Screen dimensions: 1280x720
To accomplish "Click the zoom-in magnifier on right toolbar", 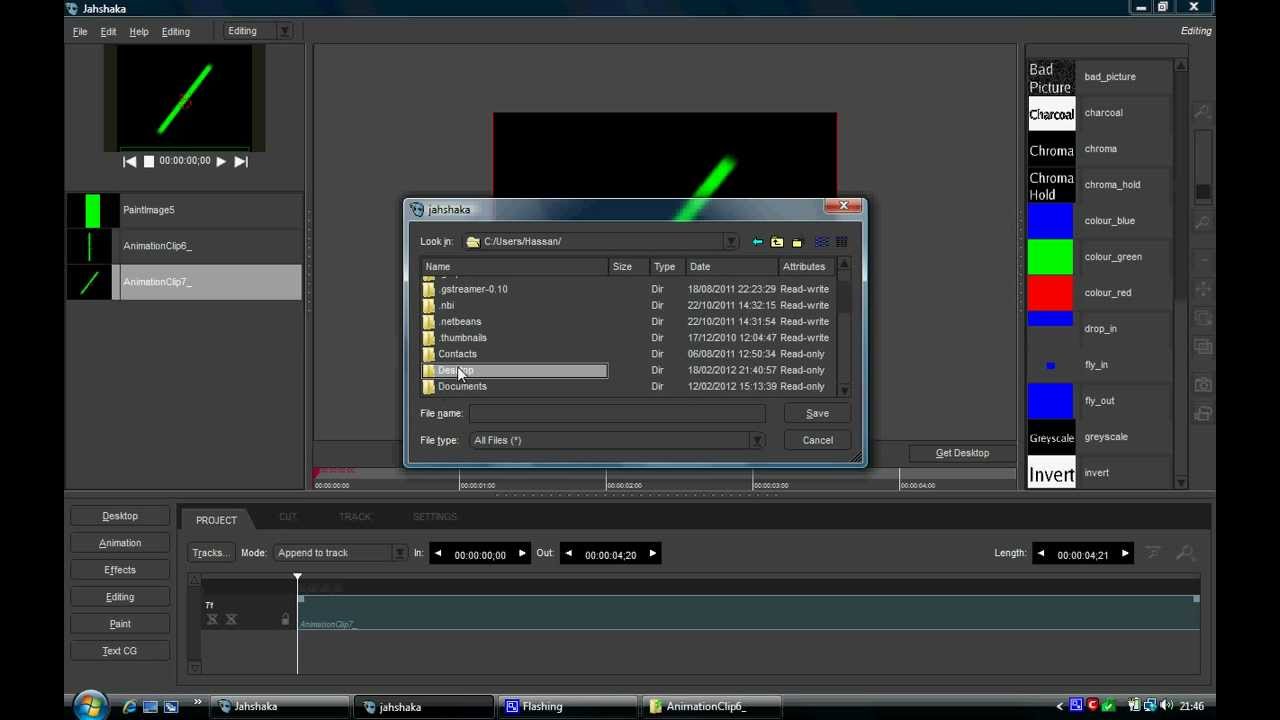I will 1203,112.
